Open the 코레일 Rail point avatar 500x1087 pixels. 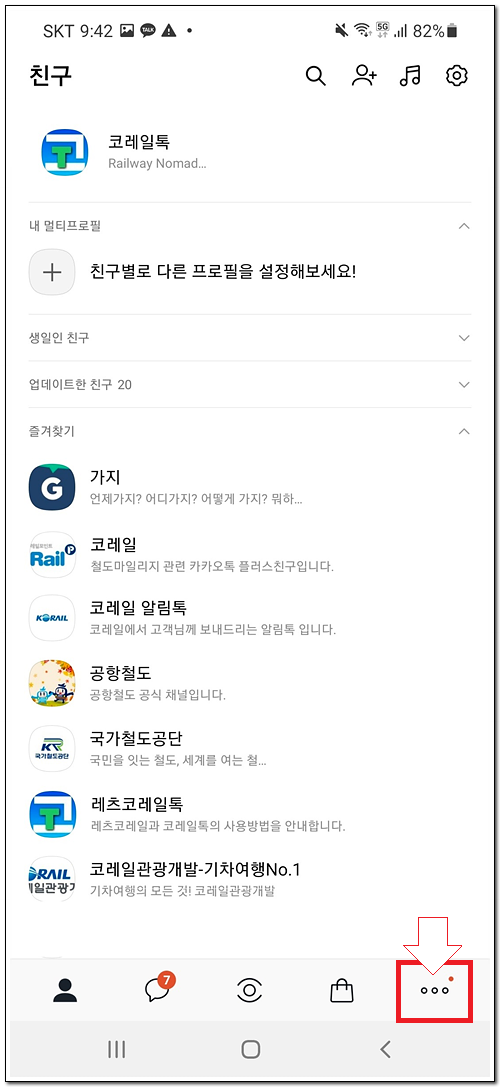point(52,555)
